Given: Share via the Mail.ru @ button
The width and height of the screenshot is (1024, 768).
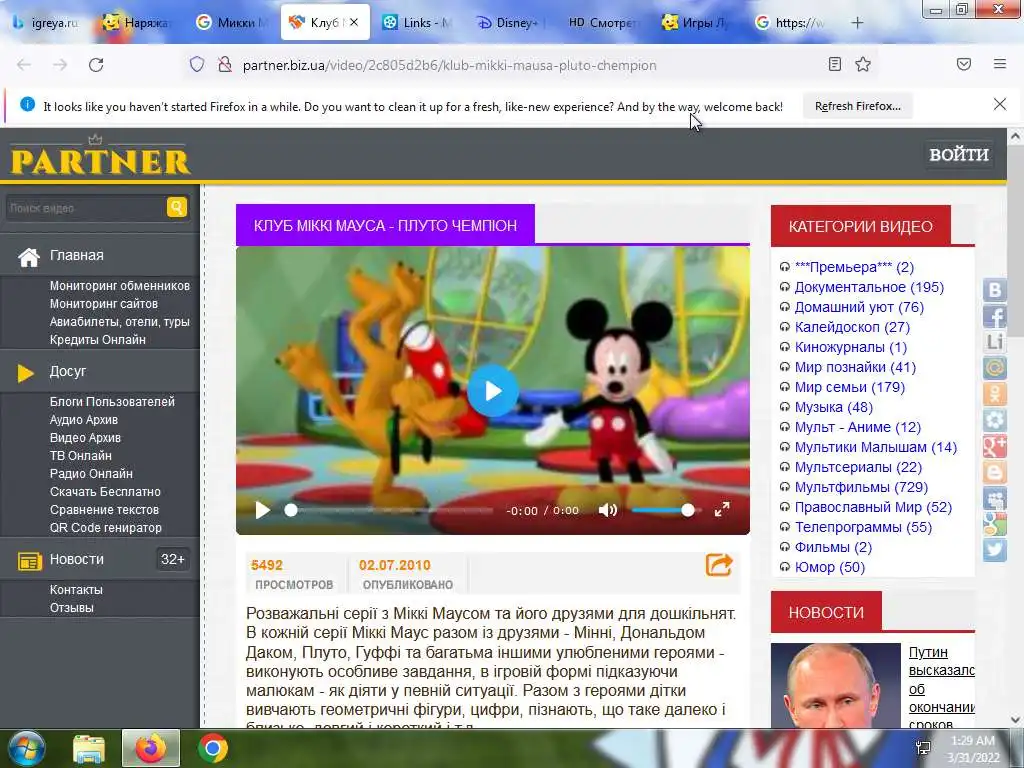Looking at the screenshot, I should coord(995,368).
